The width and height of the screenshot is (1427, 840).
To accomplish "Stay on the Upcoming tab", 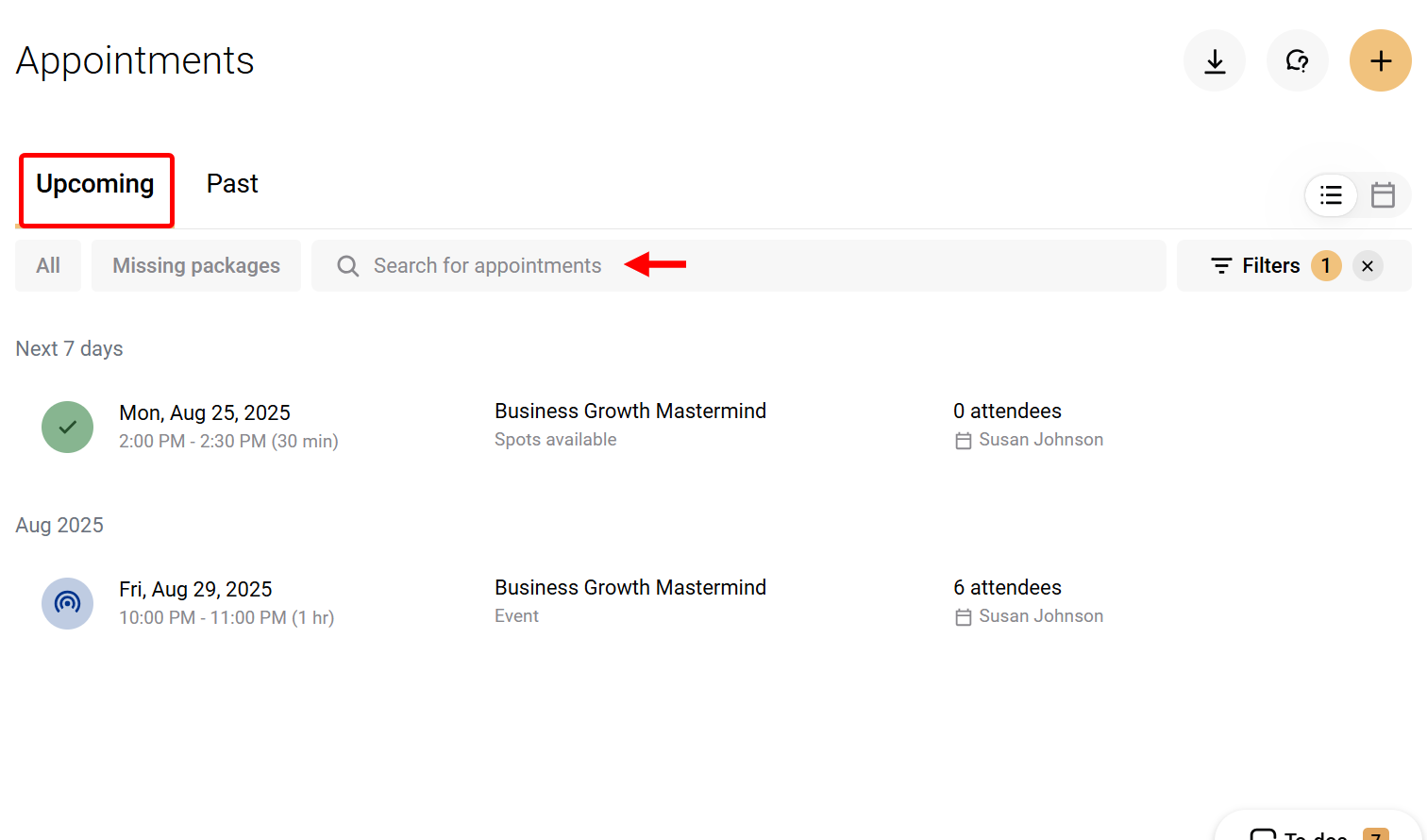I will pyautogui.click(x=94, y=183).
